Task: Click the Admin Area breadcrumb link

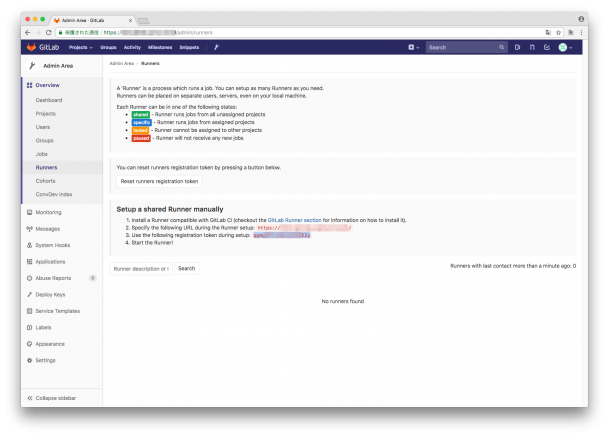Action: pyautogui.click(x=122, y=63)
